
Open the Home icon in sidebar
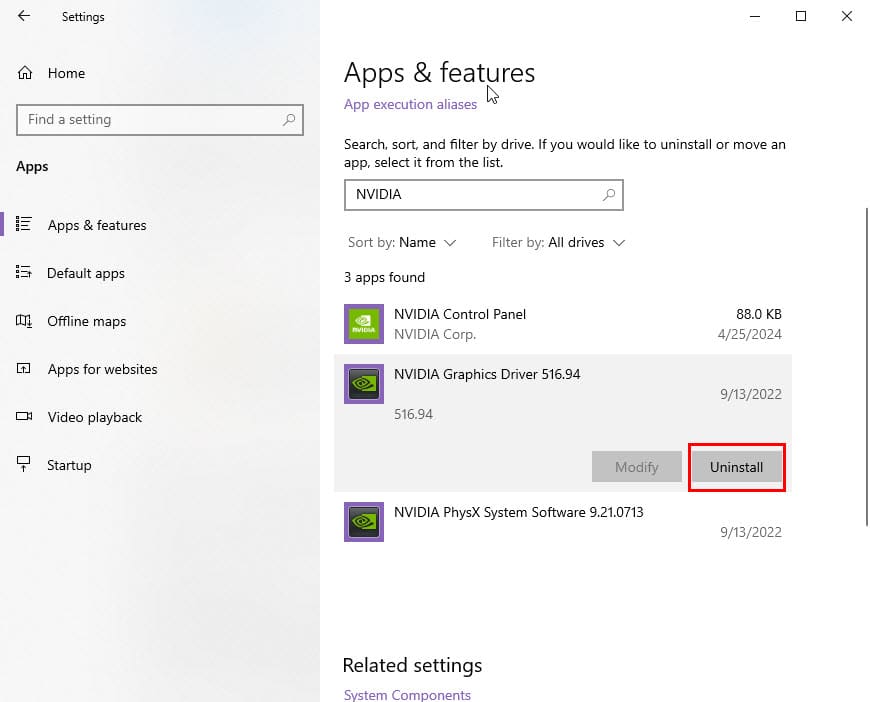pos(25,73)
